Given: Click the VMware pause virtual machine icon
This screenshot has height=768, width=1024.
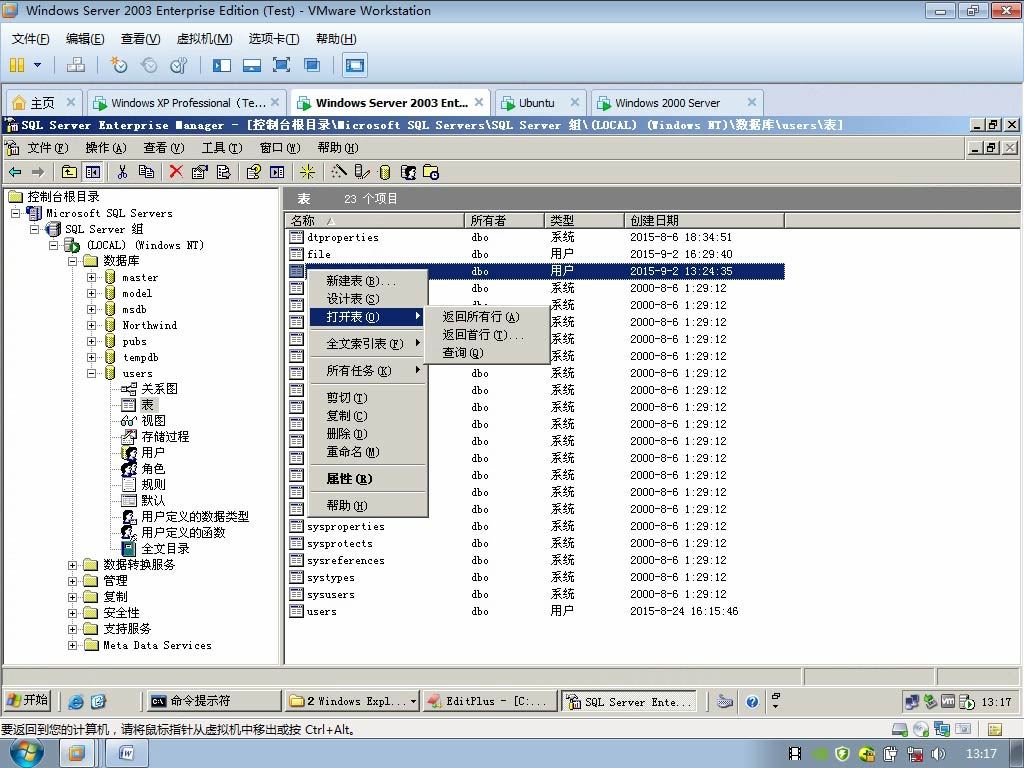Looking at the screenshot, I should (x=17, y=65).
